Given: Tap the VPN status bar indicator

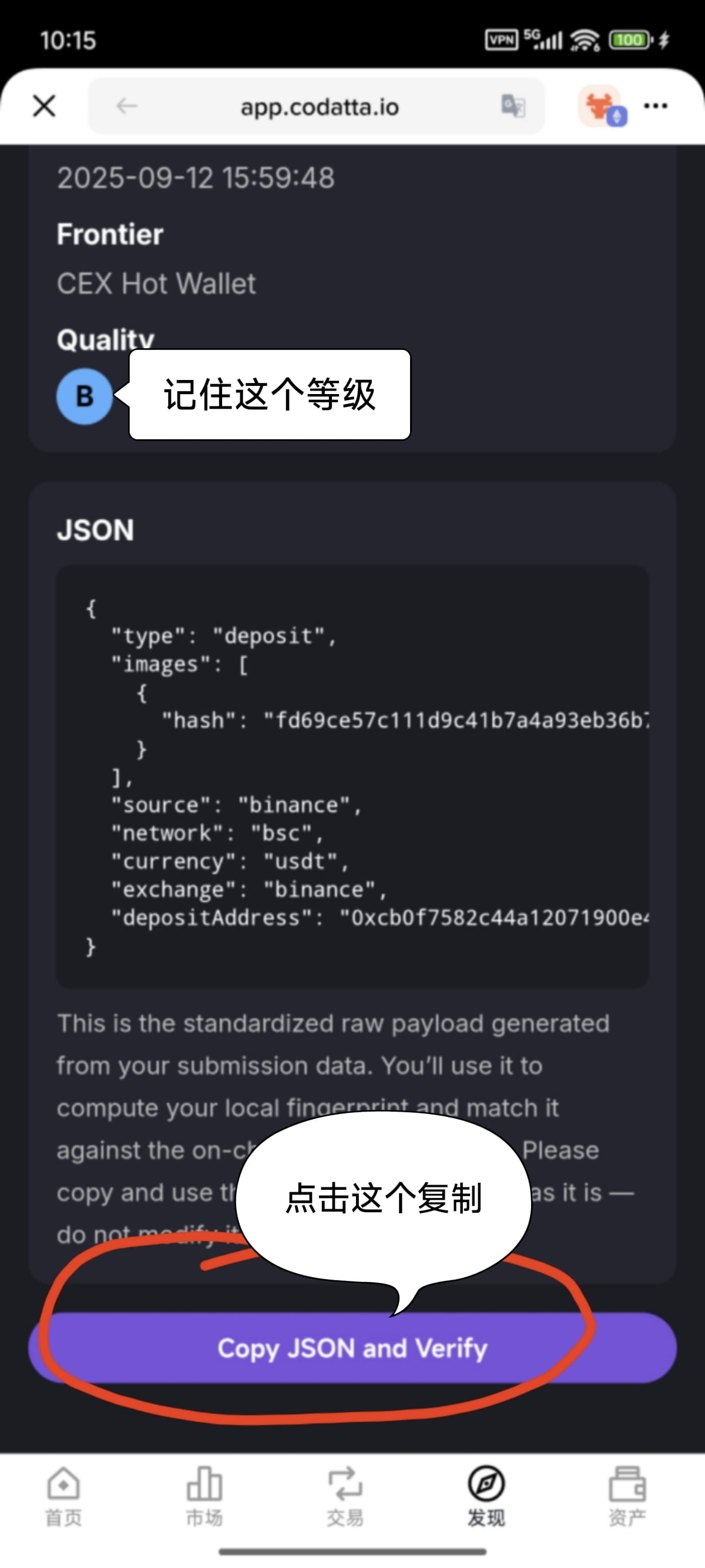Looking at the screenshot, I should pyautogui.click(x=502, y=40).
